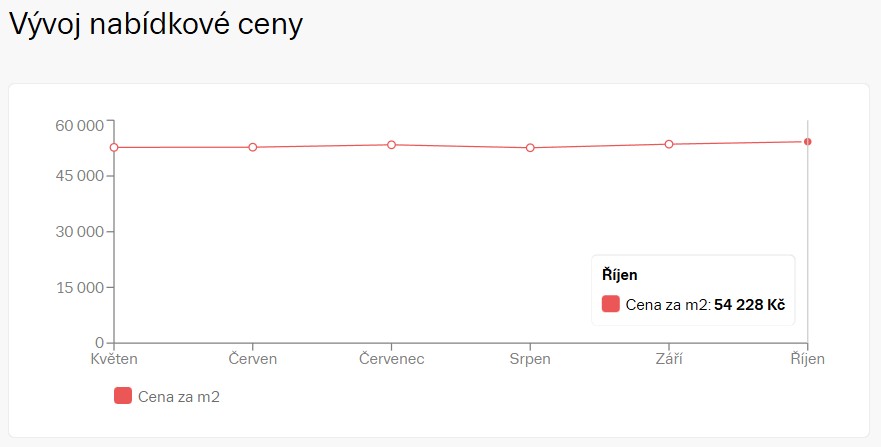881x447 pixels.
Task: Select the Červenec data point on line
Action: click(x=392, y=144)
